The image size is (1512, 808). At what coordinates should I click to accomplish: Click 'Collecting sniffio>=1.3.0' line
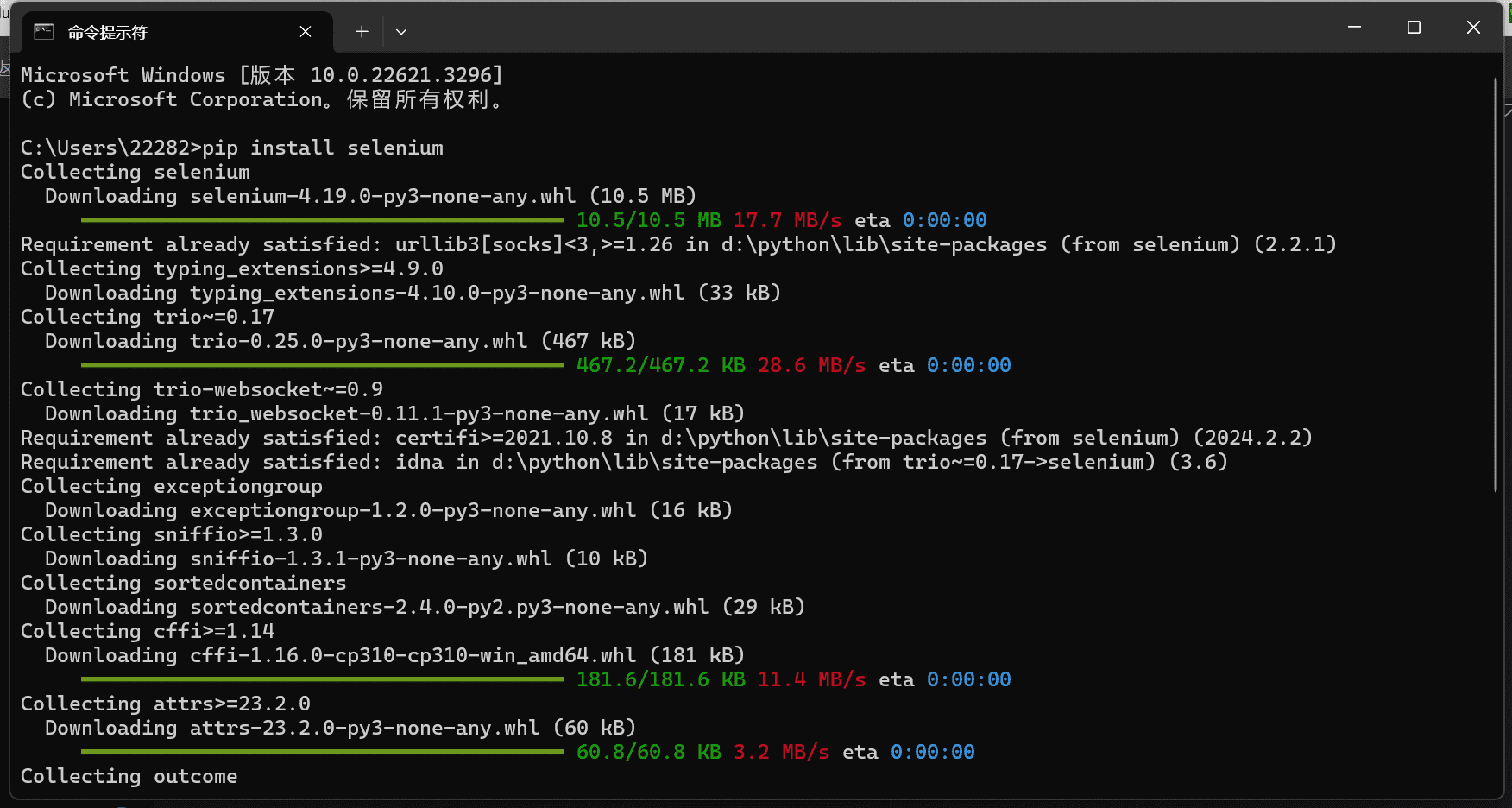(172, 534)
